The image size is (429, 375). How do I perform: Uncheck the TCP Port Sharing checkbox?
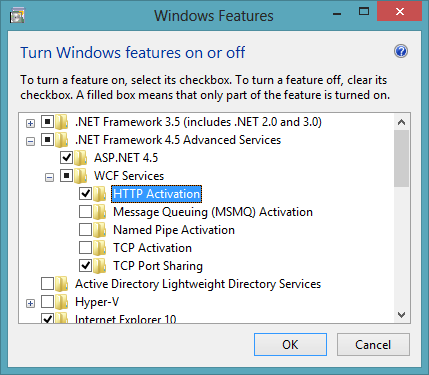85,265
